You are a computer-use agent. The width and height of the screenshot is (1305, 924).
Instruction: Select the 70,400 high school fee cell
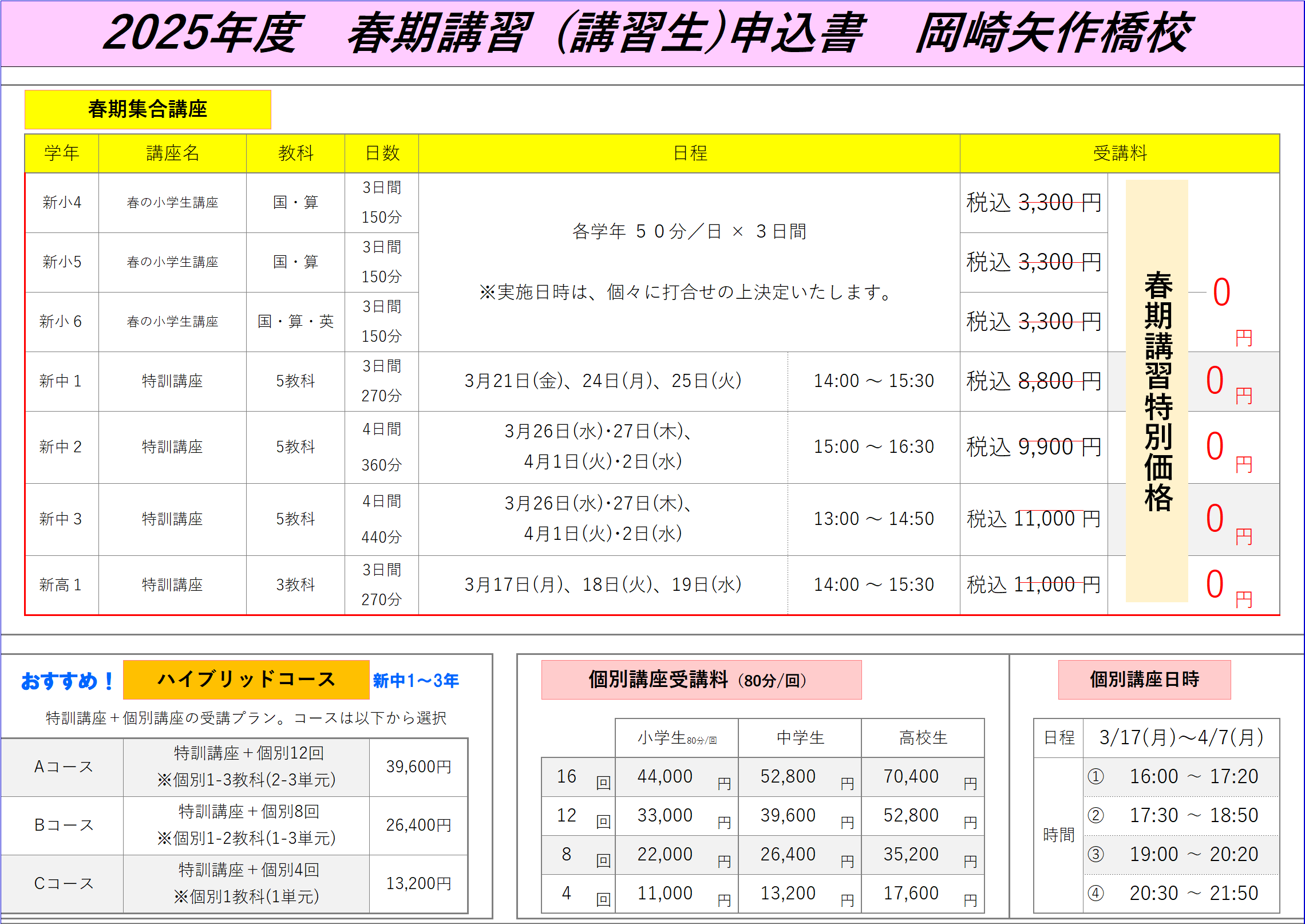(x=911, y=777)
